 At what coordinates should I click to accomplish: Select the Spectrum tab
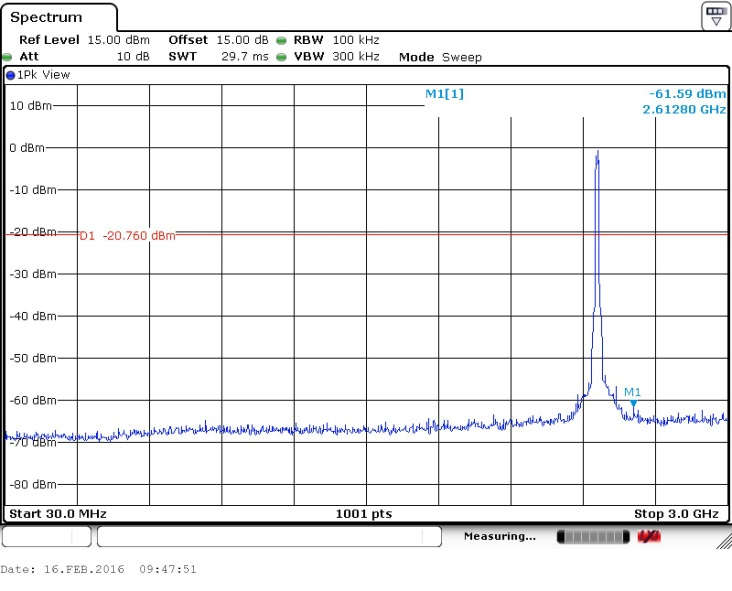[x=58, y=18]
